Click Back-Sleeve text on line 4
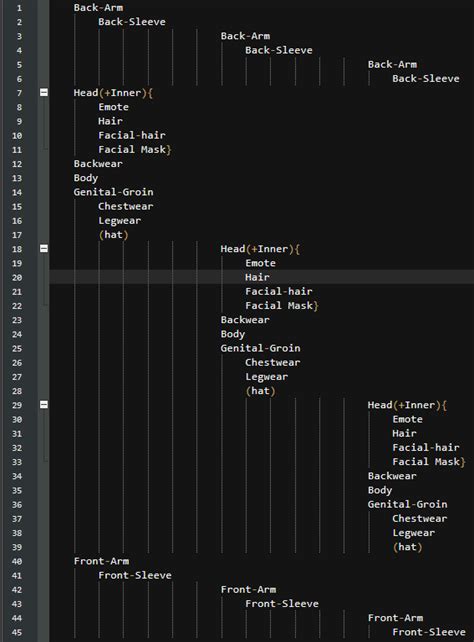 point(279,50)
